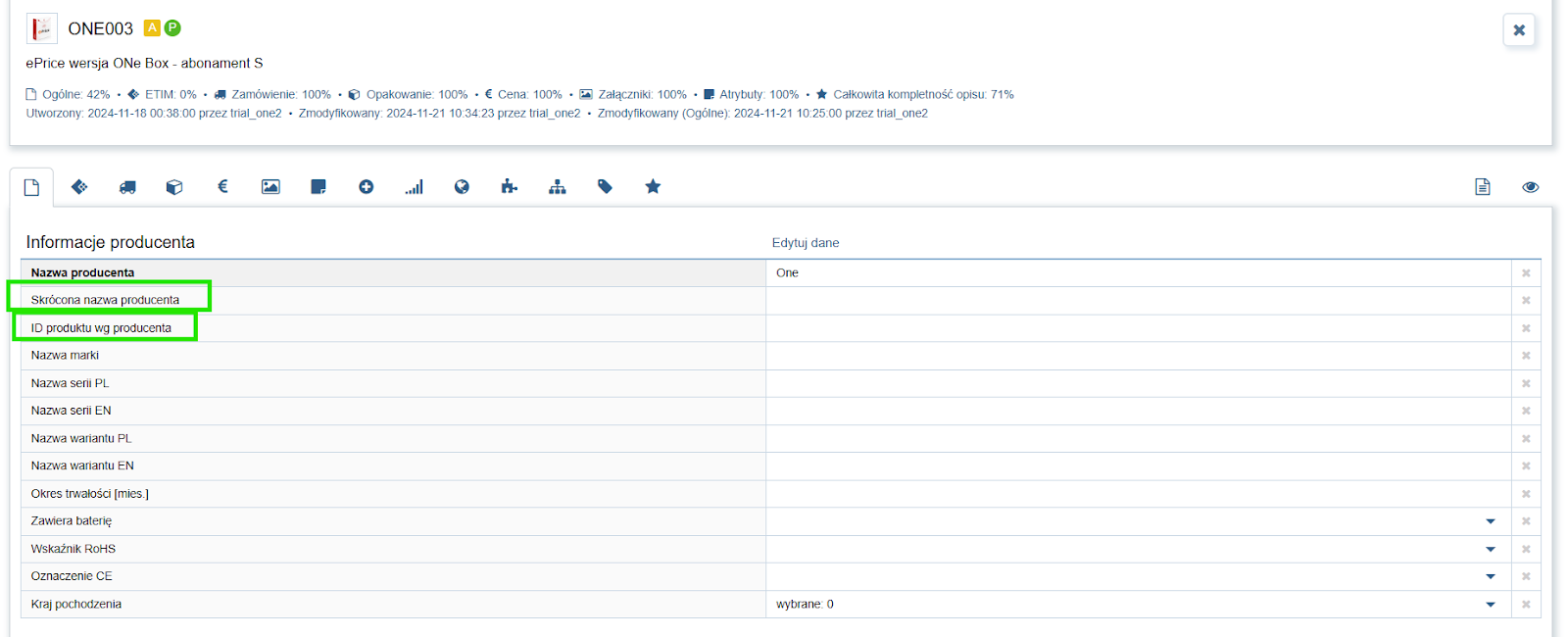Click the Edytuj dane column header
This screenshot has height=637, width=1568.
[x=806, y=243]
